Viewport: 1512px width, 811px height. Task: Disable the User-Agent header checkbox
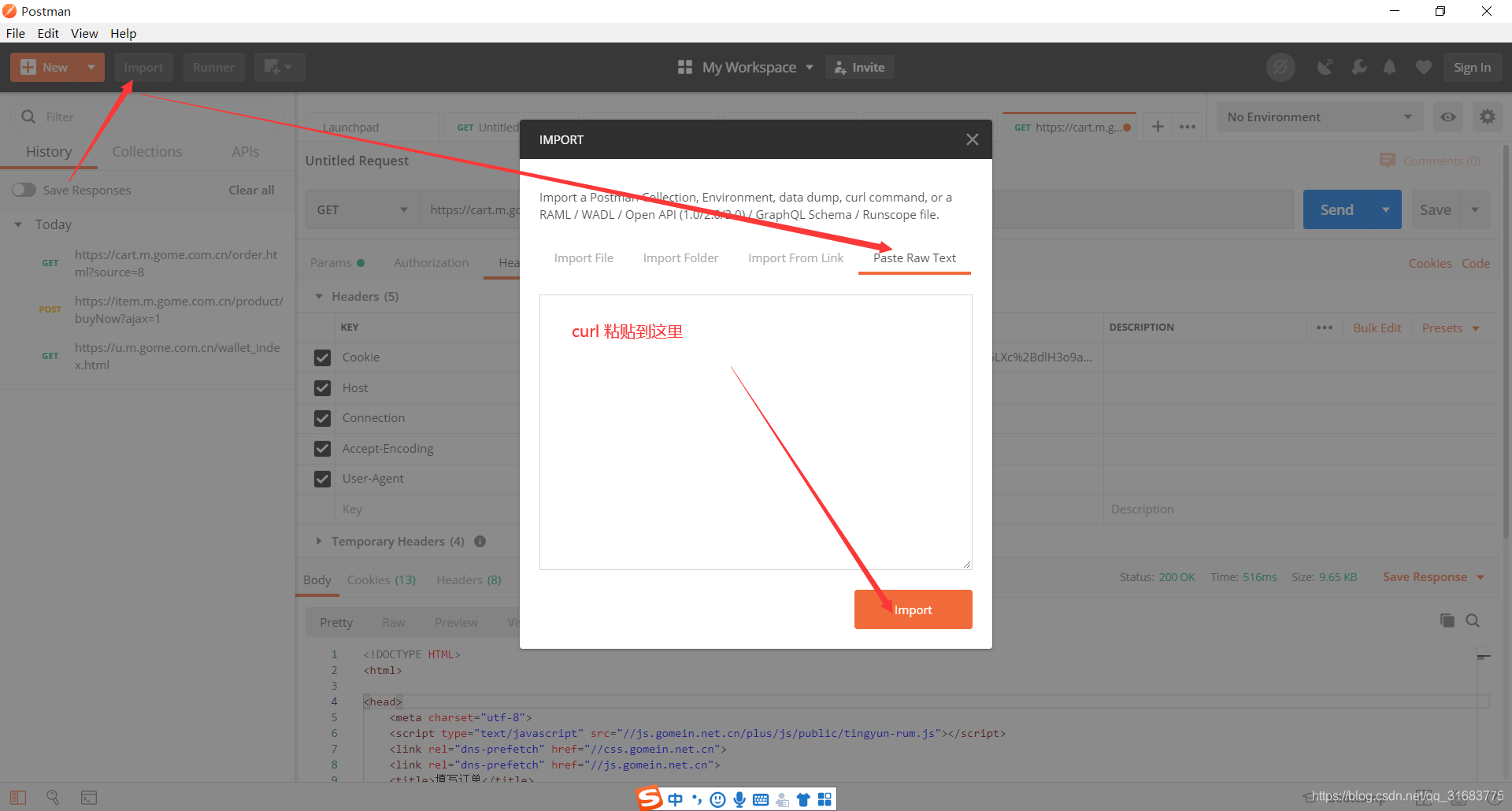(322, 479)
